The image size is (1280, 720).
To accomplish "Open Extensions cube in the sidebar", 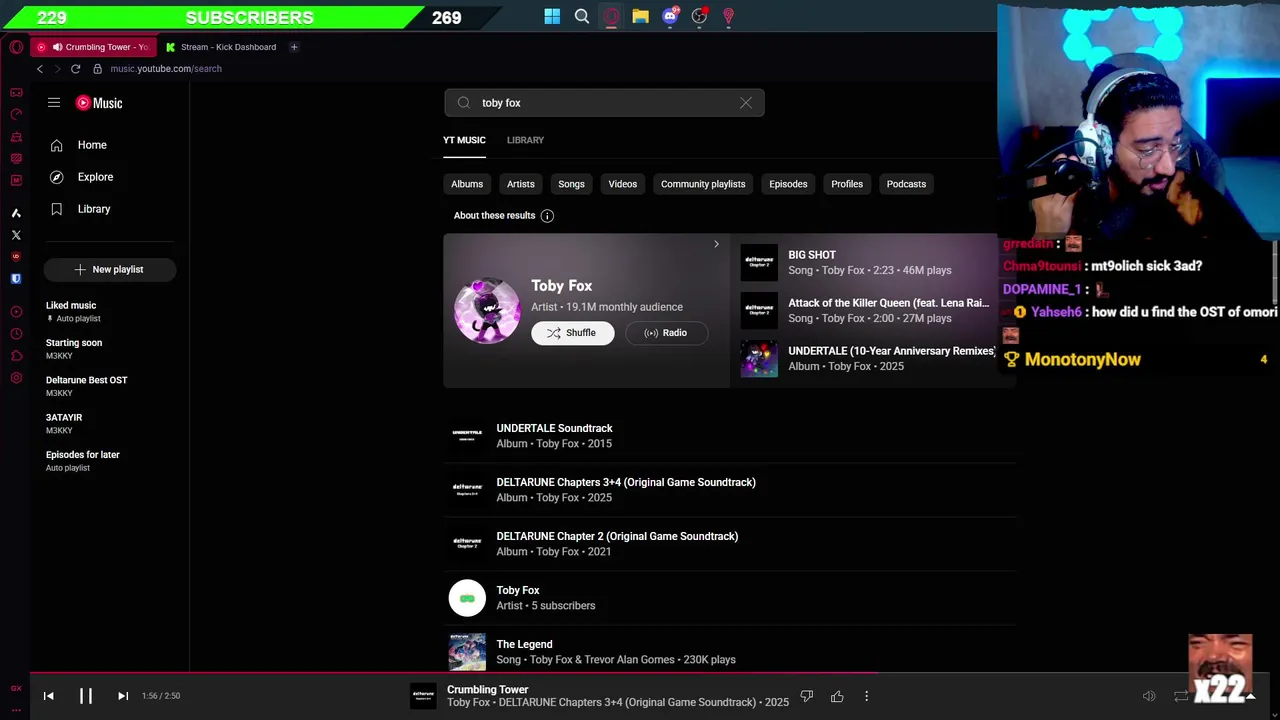I will [16, 356].
